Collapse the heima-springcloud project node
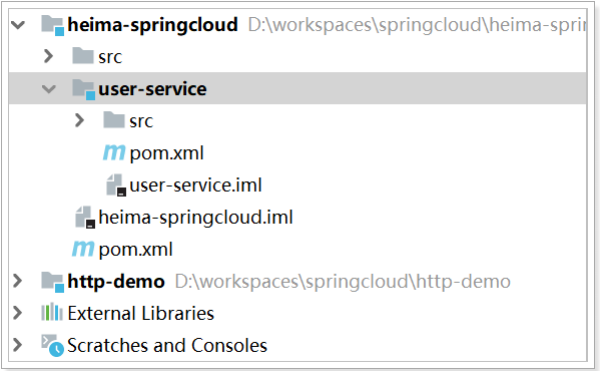This screenshot has width=600, height=371. click(x=18, y=25)
